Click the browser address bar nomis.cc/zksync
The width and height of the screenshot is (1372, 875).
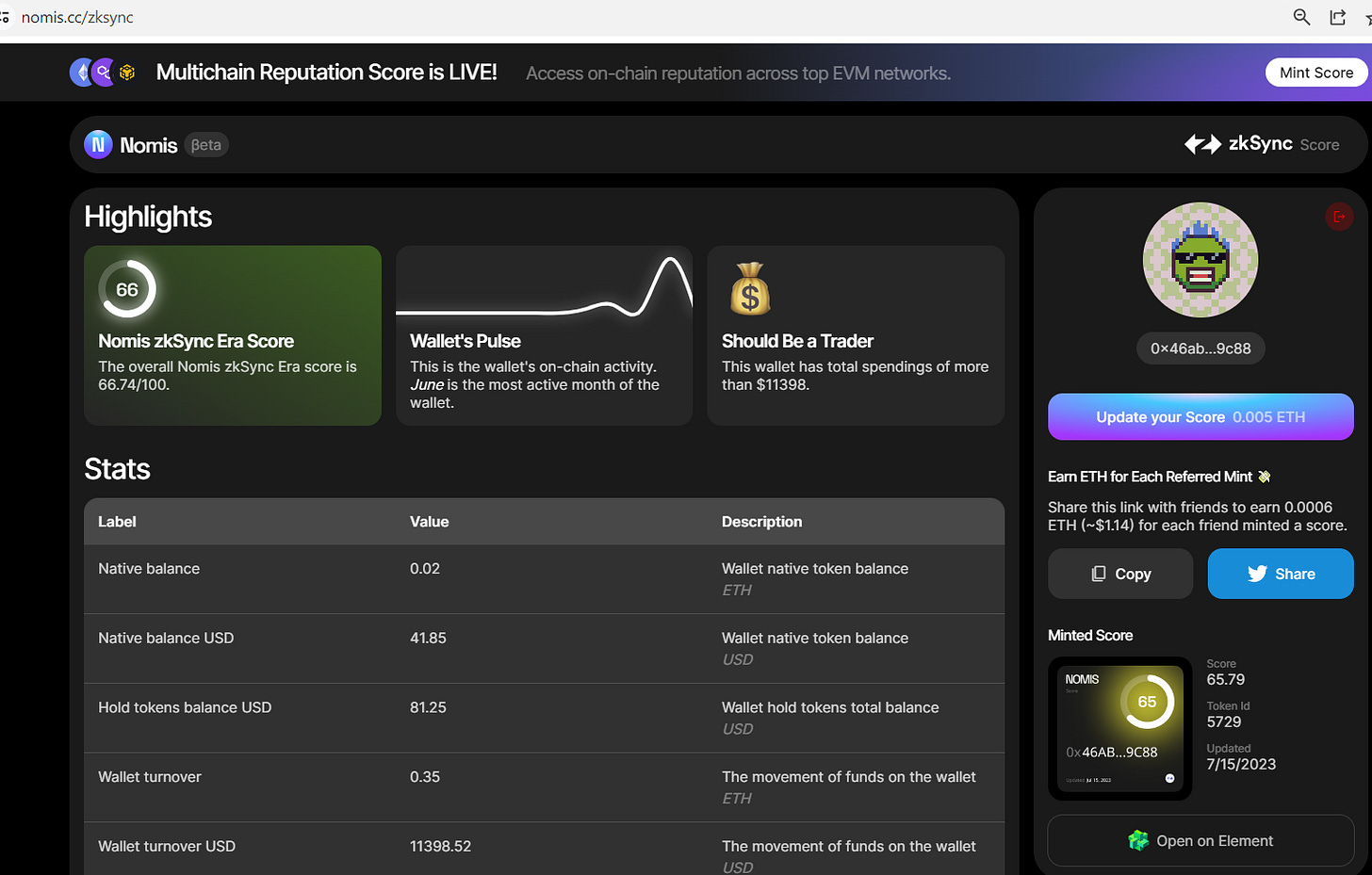tap(77, 17)
